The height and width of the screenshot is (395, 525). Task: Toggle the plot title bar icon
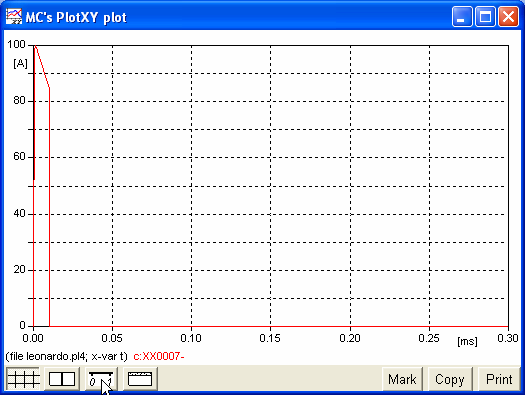(140, 379)
